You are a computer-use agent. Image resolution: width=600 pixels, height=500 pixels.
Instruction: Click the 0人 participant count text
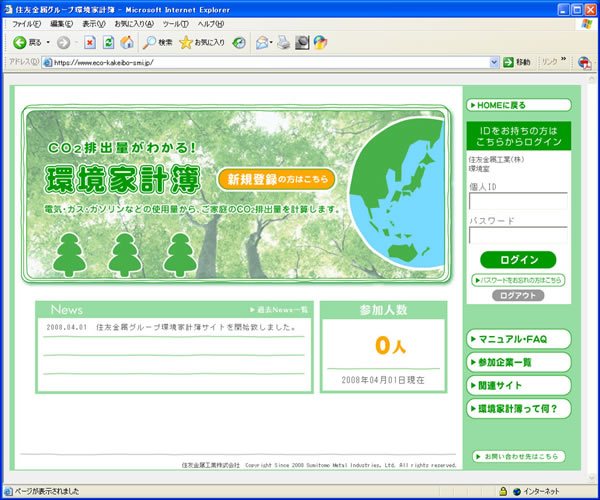[x=390, y=345]
